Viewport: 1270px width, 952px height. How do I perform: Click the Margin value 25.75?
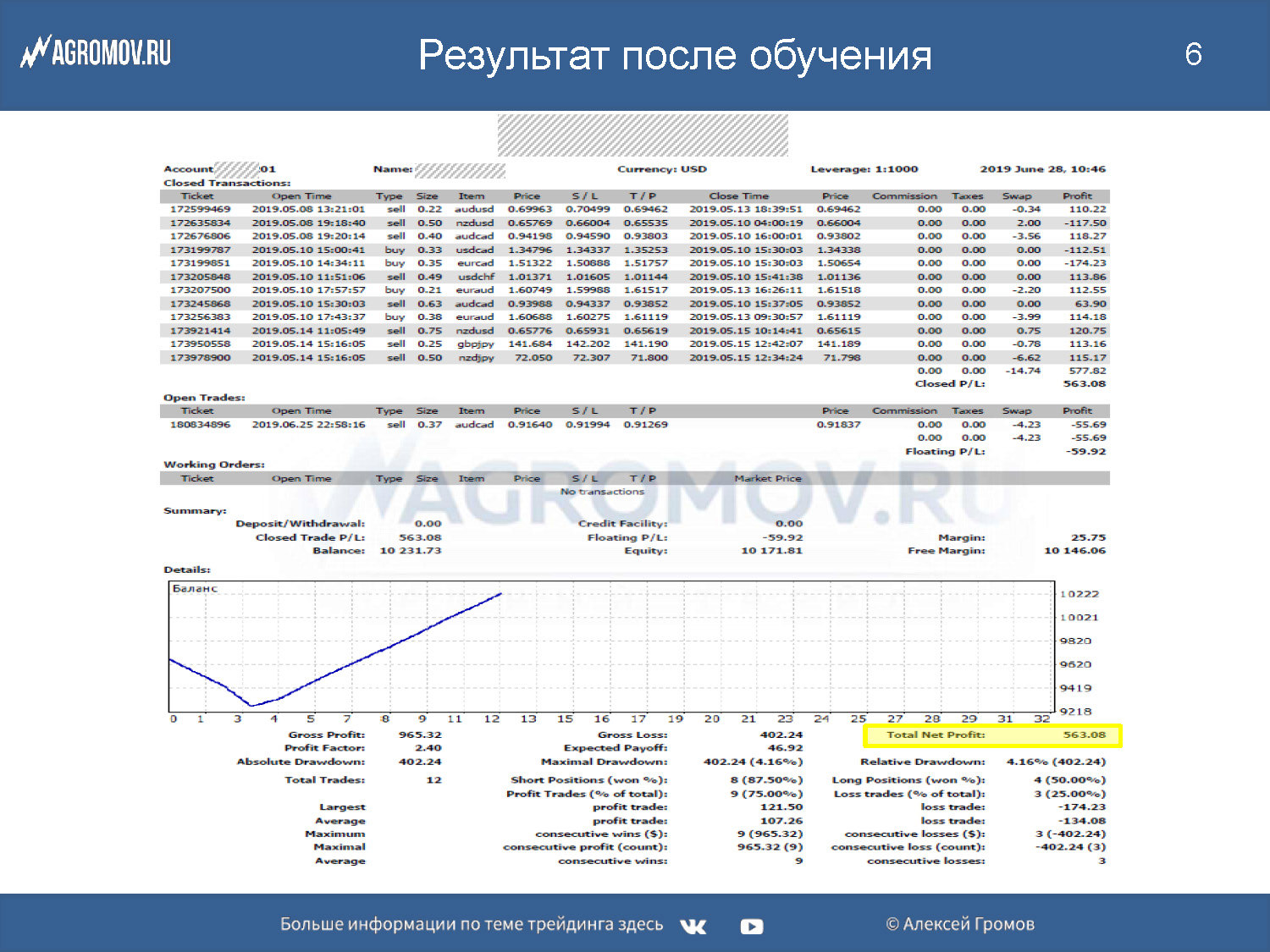pos(1089,538)
